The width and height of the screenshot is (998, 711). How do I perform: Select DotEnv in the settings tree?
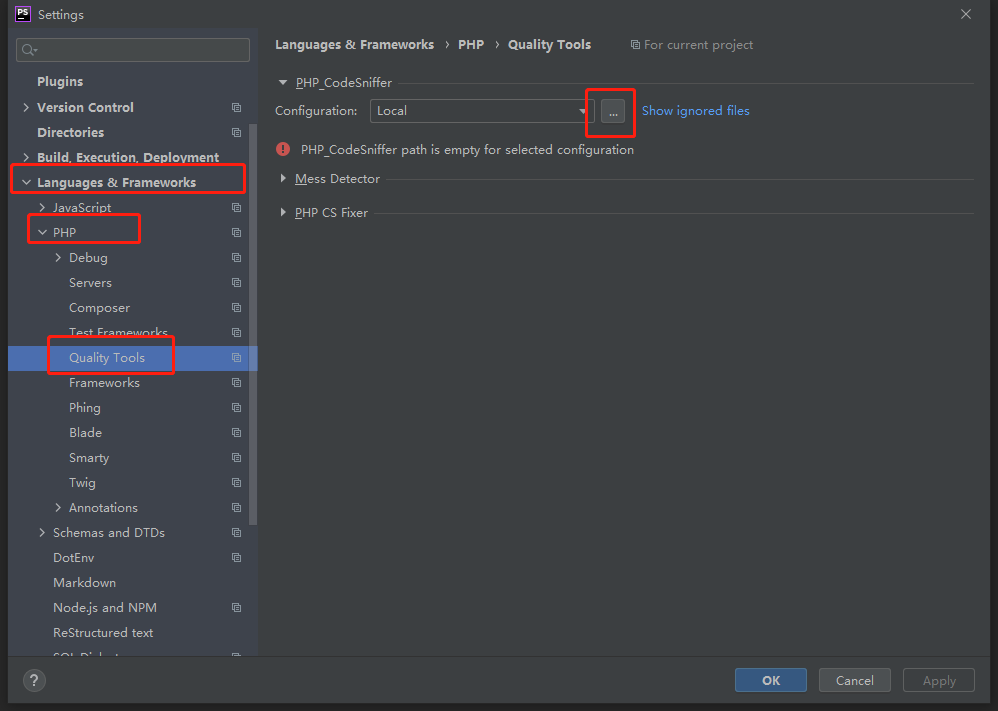[x=74, y=558]
